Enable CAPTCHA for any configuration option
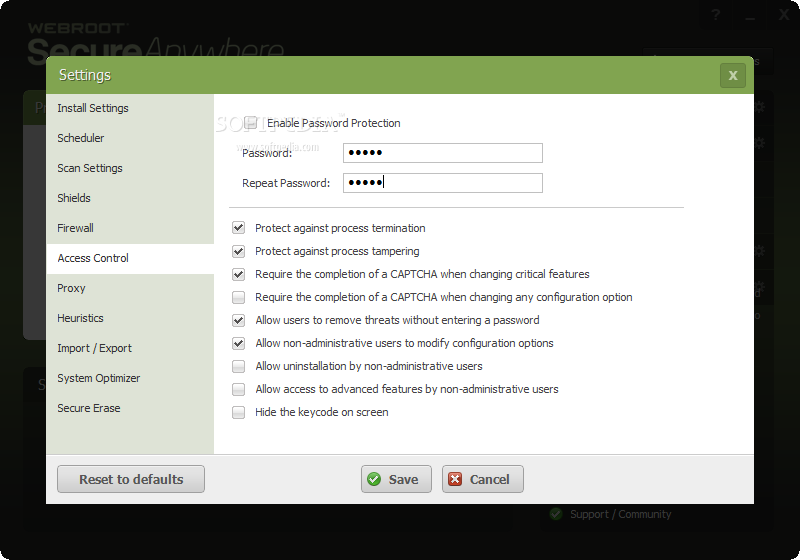Image resolution: width=800 pixels, height=560 pixels. tap(238, 297)
